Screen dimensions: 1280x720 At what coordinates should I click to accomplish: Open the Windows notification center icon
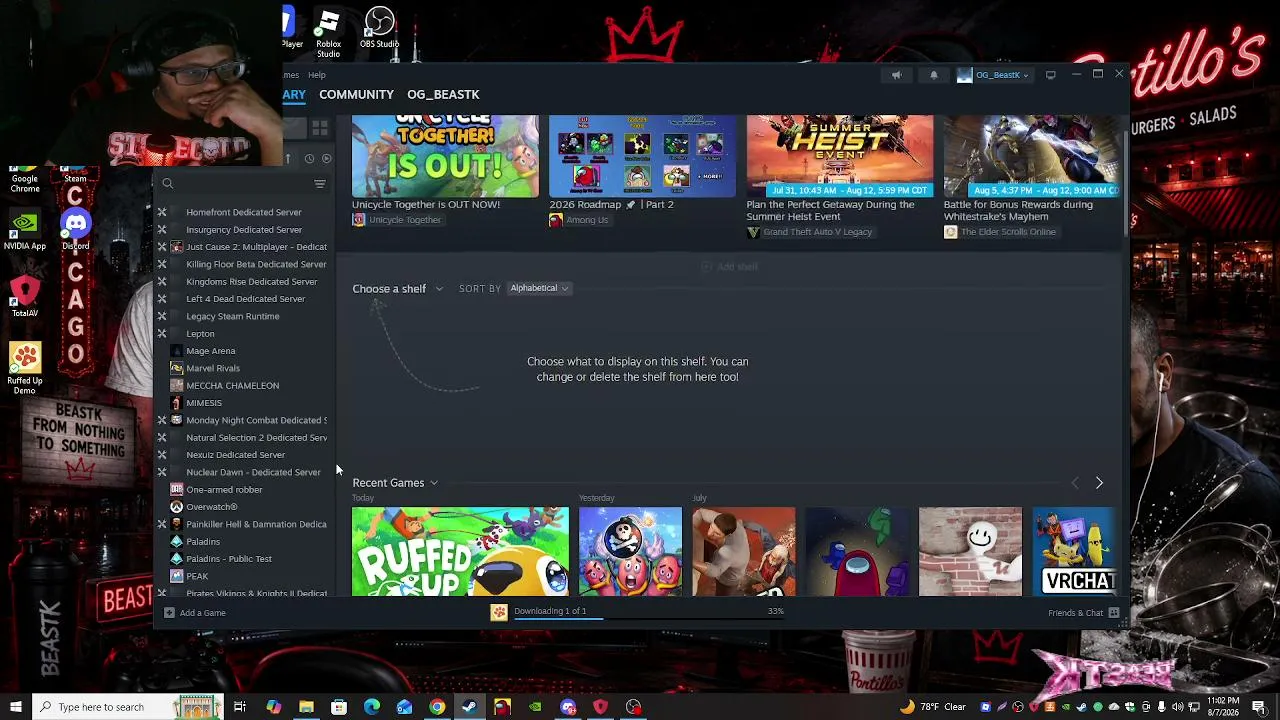click(x=1258, y=707)
